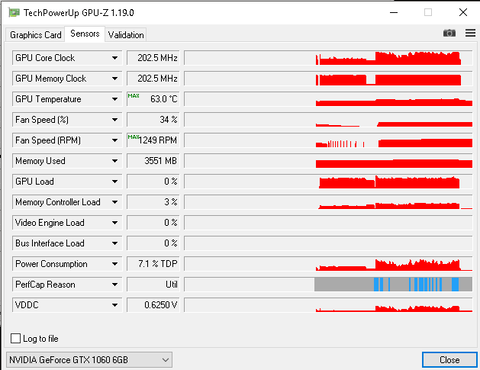This screenshot has height=370, width=480.
Task: Expand the VDDC sensor dropdown
Action: (x=115, y=305)
